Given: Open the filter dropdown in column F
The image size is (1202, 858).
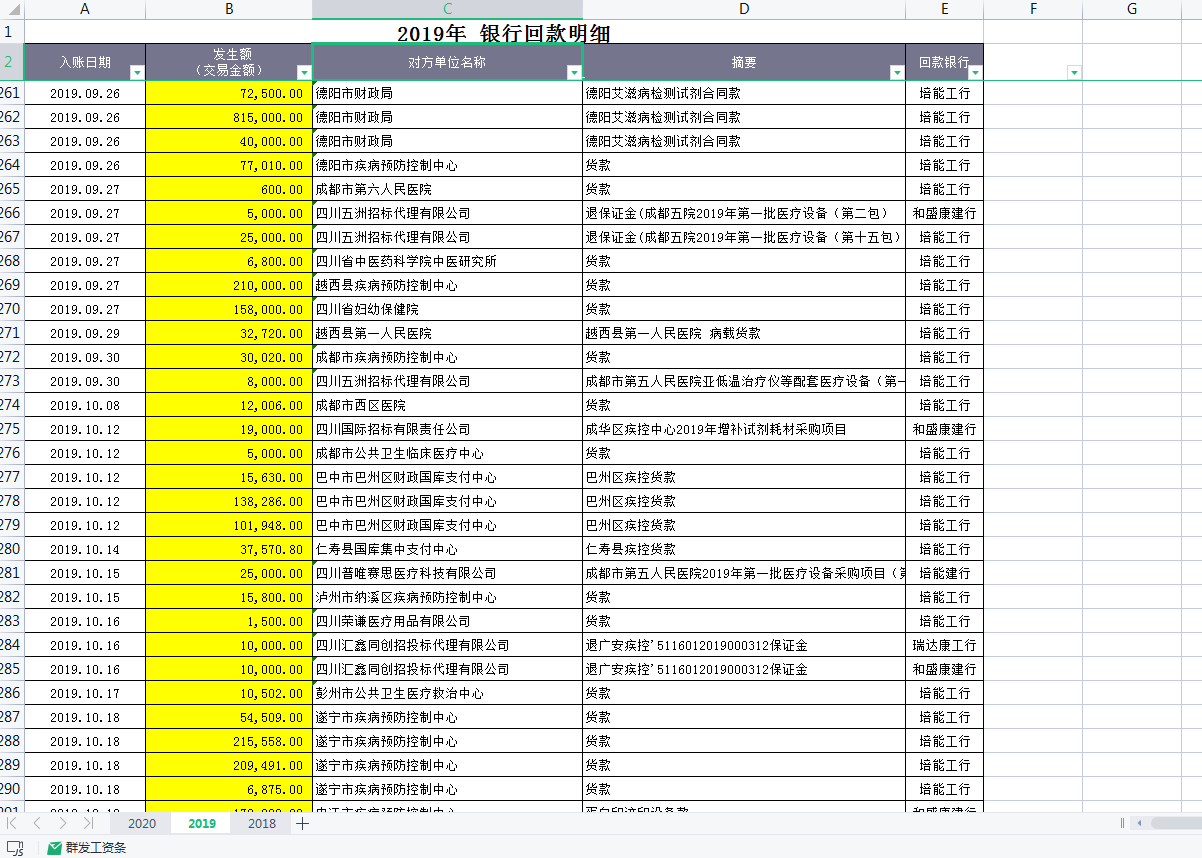Looking at the screenshot, I should click(1074, 72).
